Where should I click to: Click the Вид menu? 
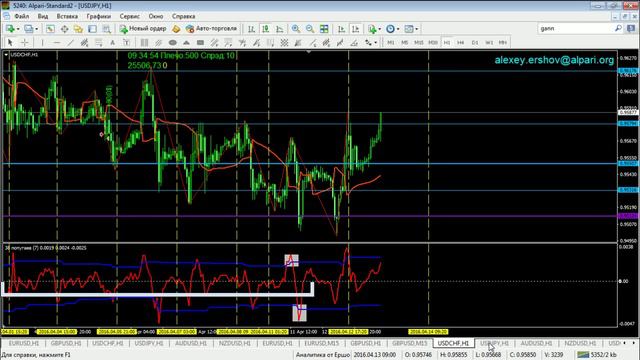pos(43,16)
